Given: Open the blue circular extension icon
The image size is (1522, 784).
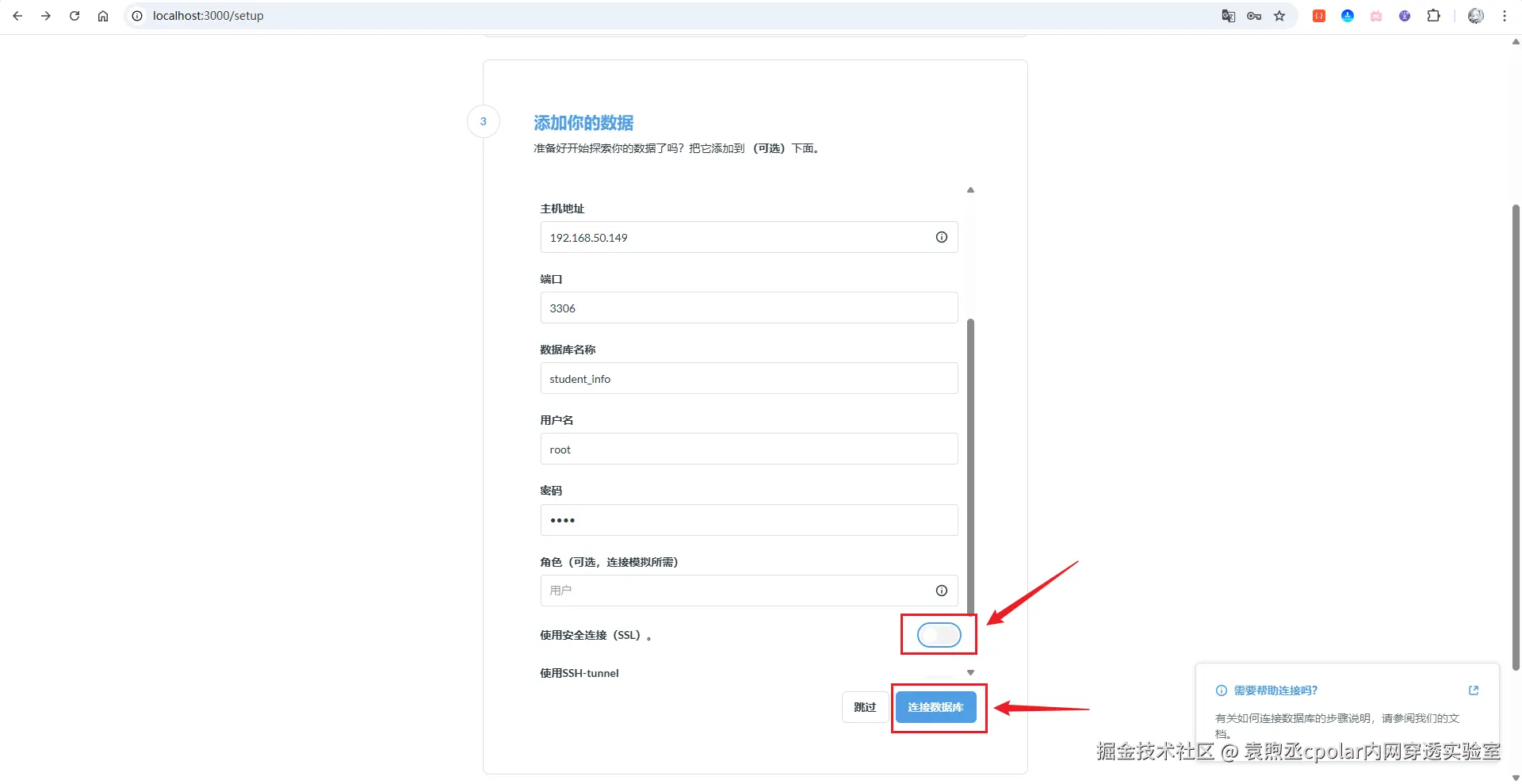Looking at the screenshot, I should click(1348, 16).
